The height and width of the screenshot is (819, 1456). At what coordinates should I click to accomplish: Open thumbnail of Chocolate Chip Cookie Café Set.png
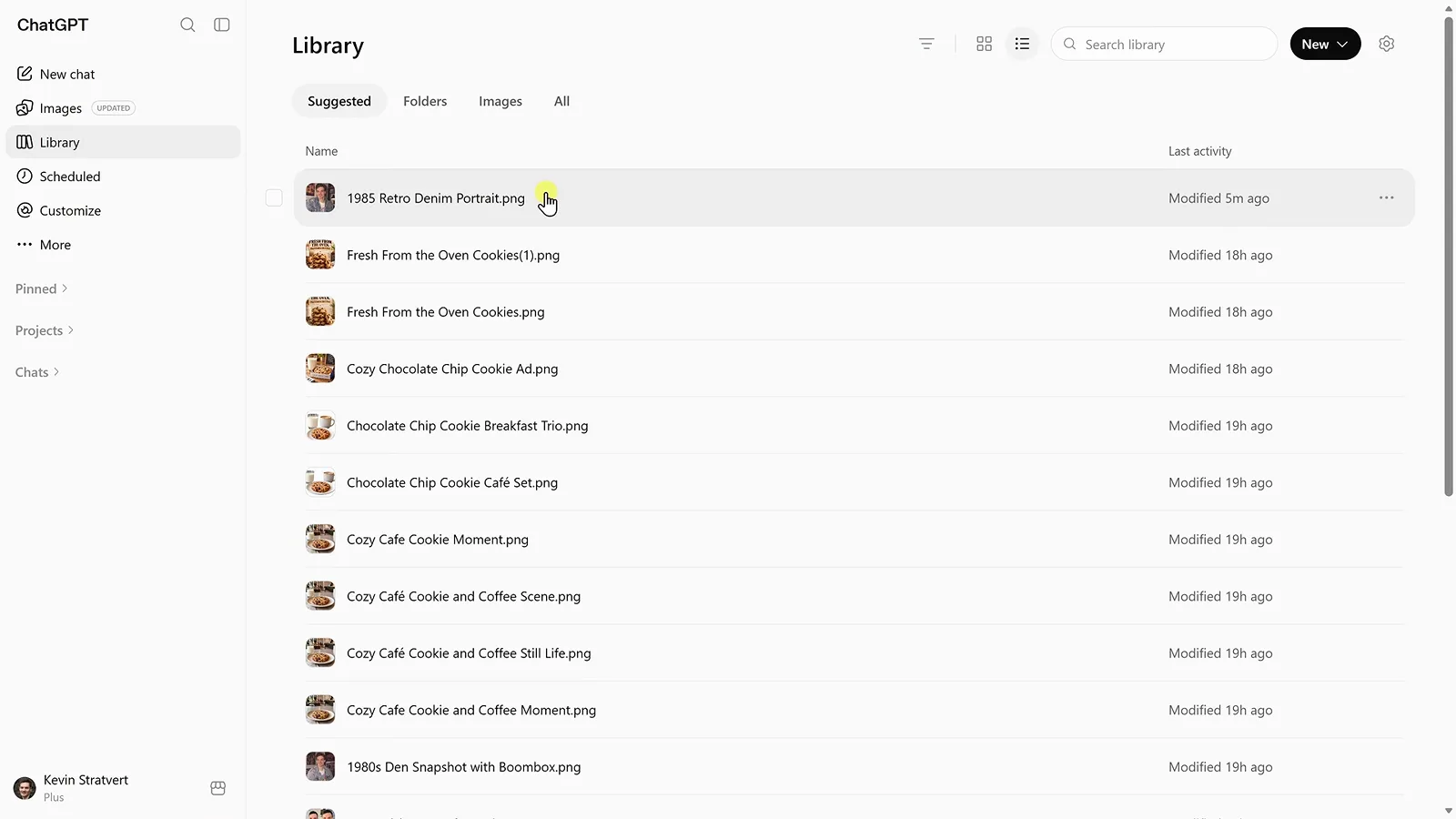click(320, 482)
